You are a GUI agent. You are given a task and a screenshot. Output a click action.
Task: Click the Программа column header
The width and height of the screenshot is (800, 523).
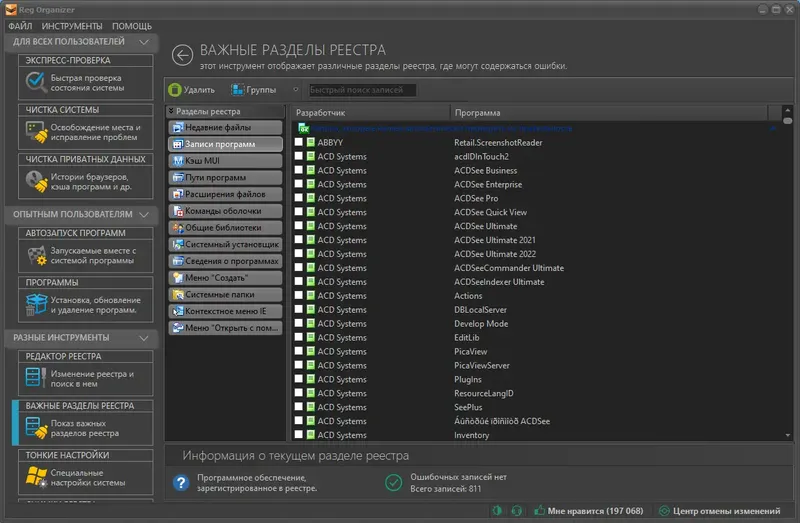[609, 113]
